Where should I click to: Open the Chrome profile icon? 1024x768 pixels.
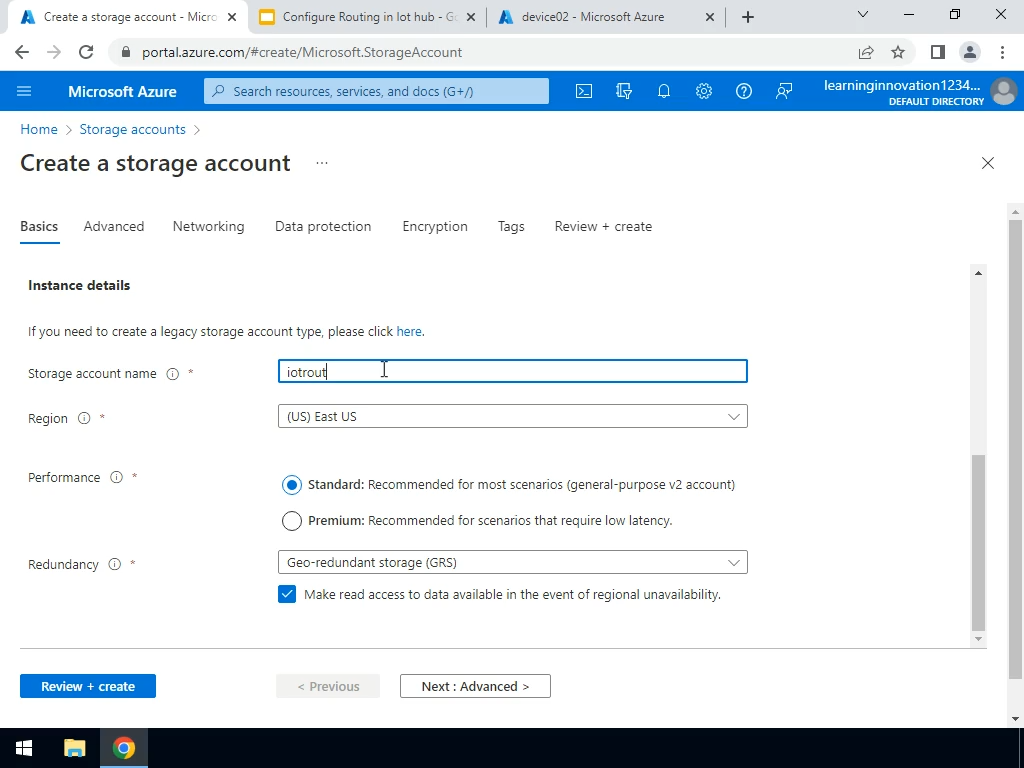970,52
